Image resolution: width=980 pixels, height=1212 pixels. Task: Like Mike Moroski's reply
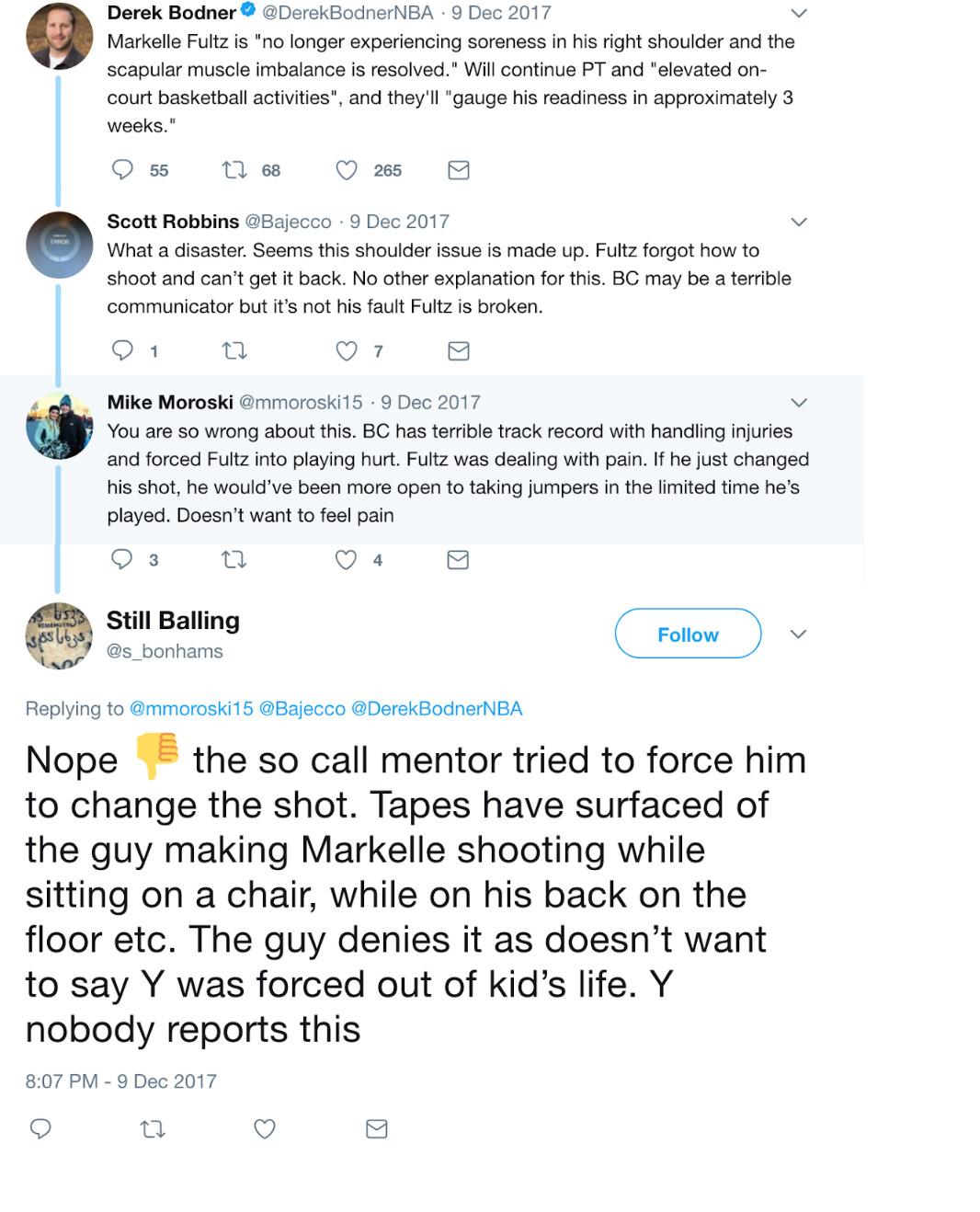346,560
